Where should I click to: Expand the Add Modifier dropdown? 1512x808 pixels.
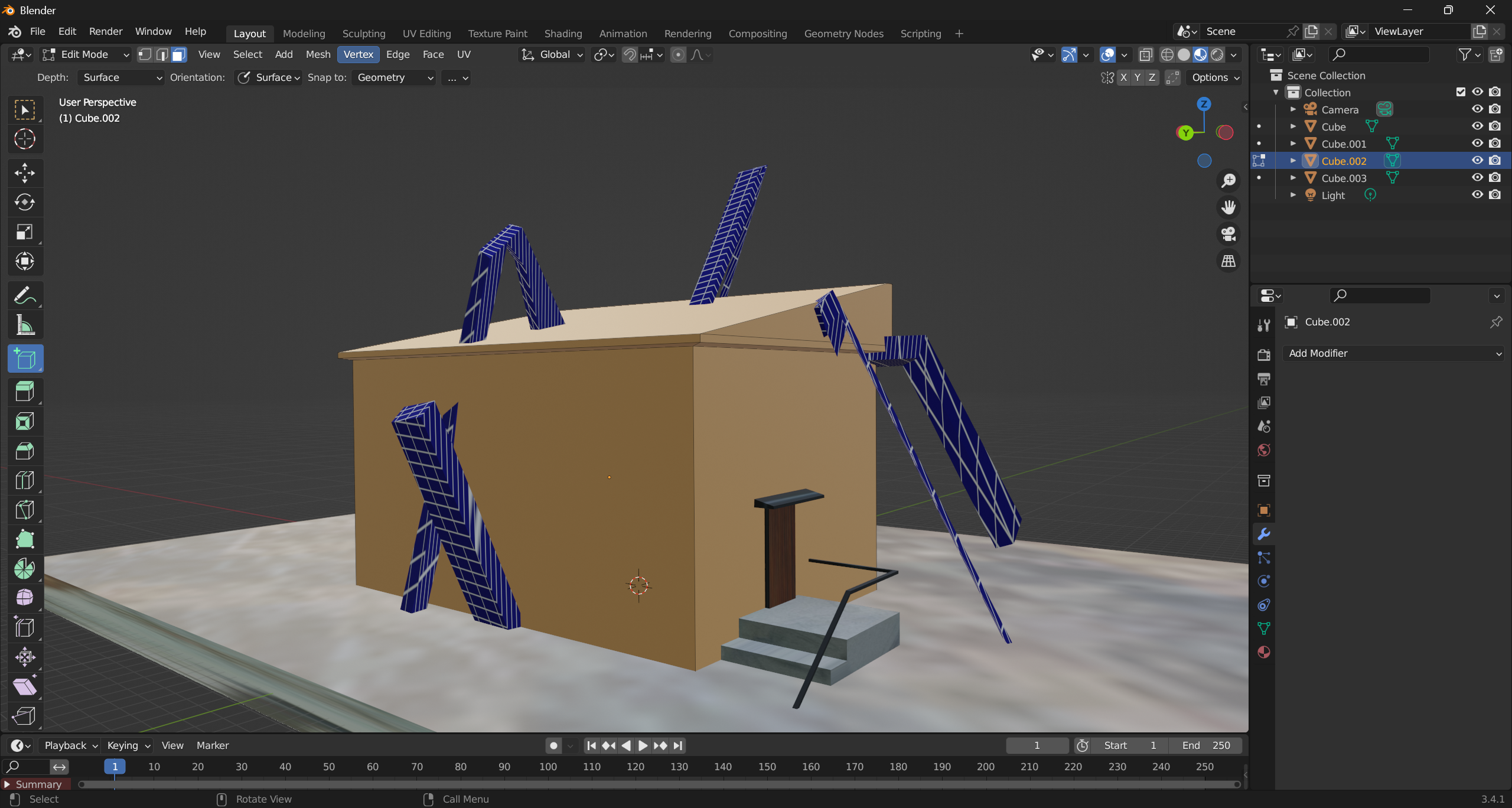click(1394, 353)
